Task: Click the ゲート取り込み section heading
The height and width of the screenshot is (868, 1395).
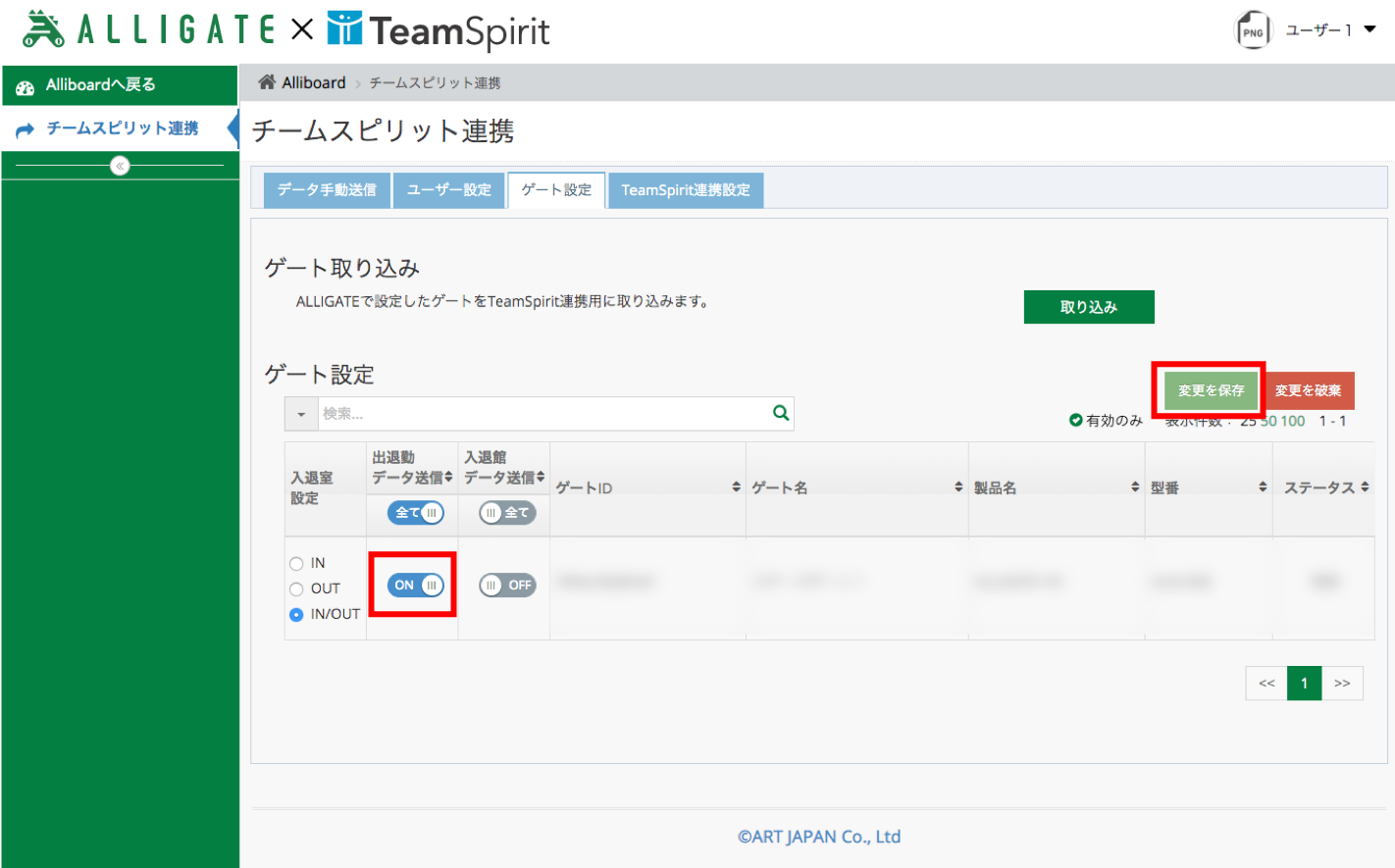Action: click(x=342, y=268)
